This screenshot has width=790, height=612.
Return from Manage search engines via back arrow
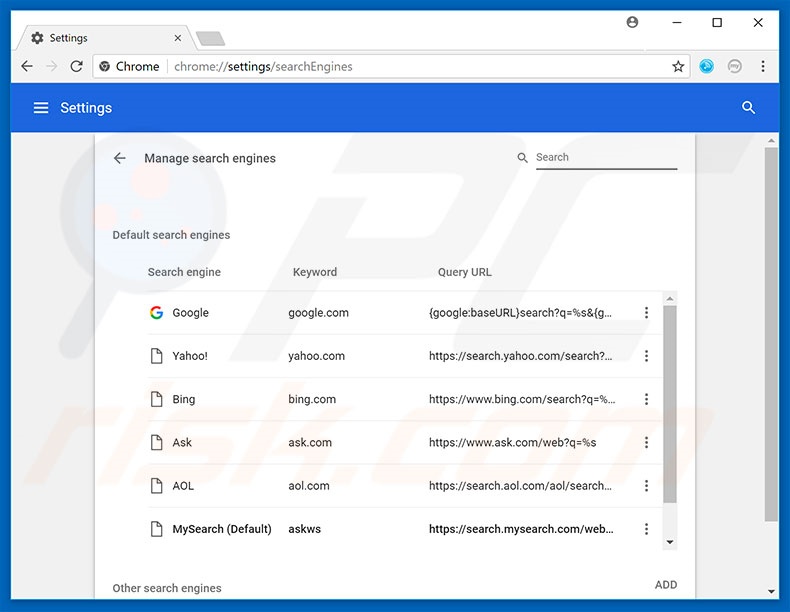(119, 158)
